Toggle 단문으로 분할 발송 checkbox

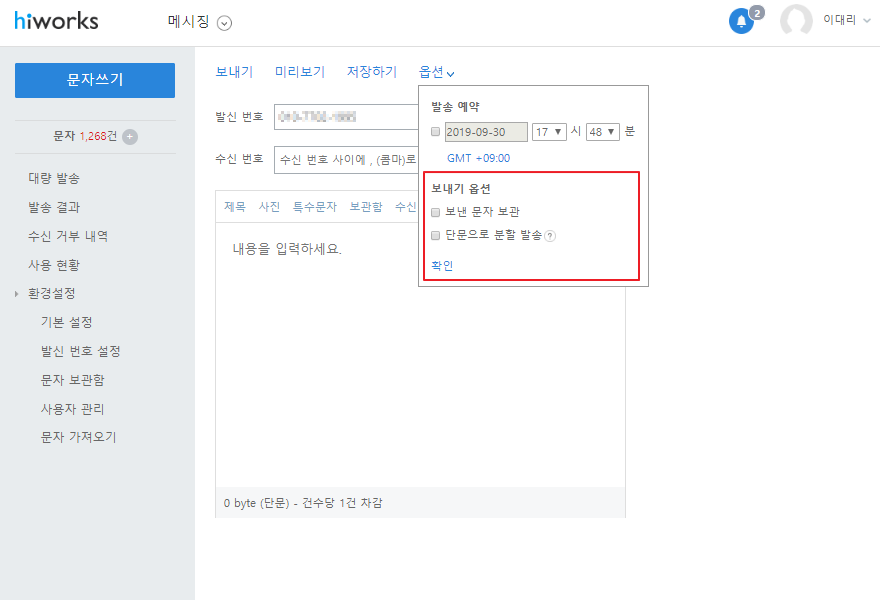(x=435, y=236)
